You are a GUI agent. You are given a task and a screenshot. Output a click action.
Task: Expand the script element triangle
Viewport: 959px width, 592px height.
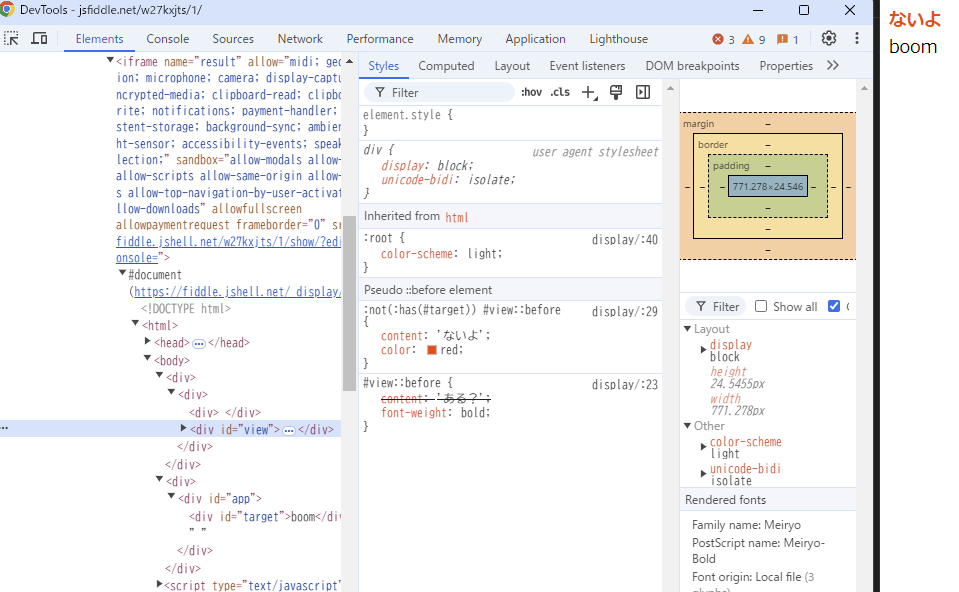(159, 584)
